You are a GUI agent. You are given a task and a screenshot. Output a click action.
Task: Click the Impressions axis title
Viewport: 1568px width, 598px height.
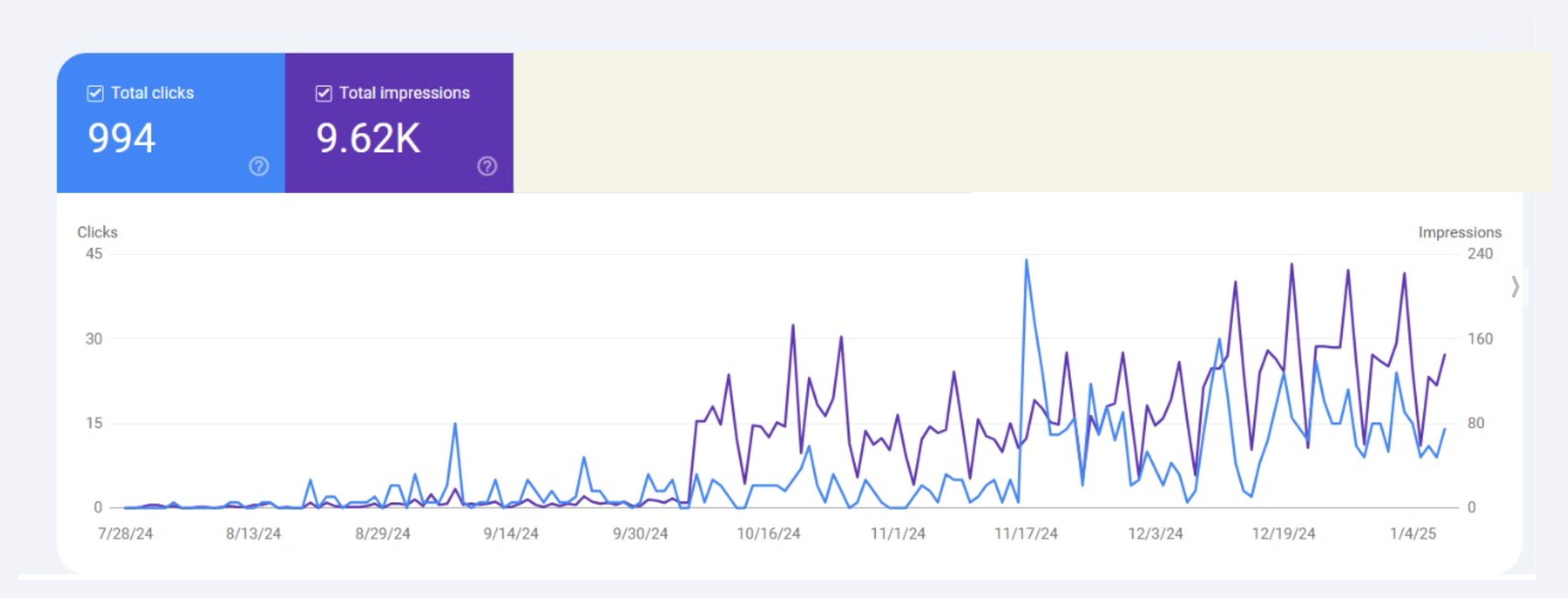point(1460,232)
